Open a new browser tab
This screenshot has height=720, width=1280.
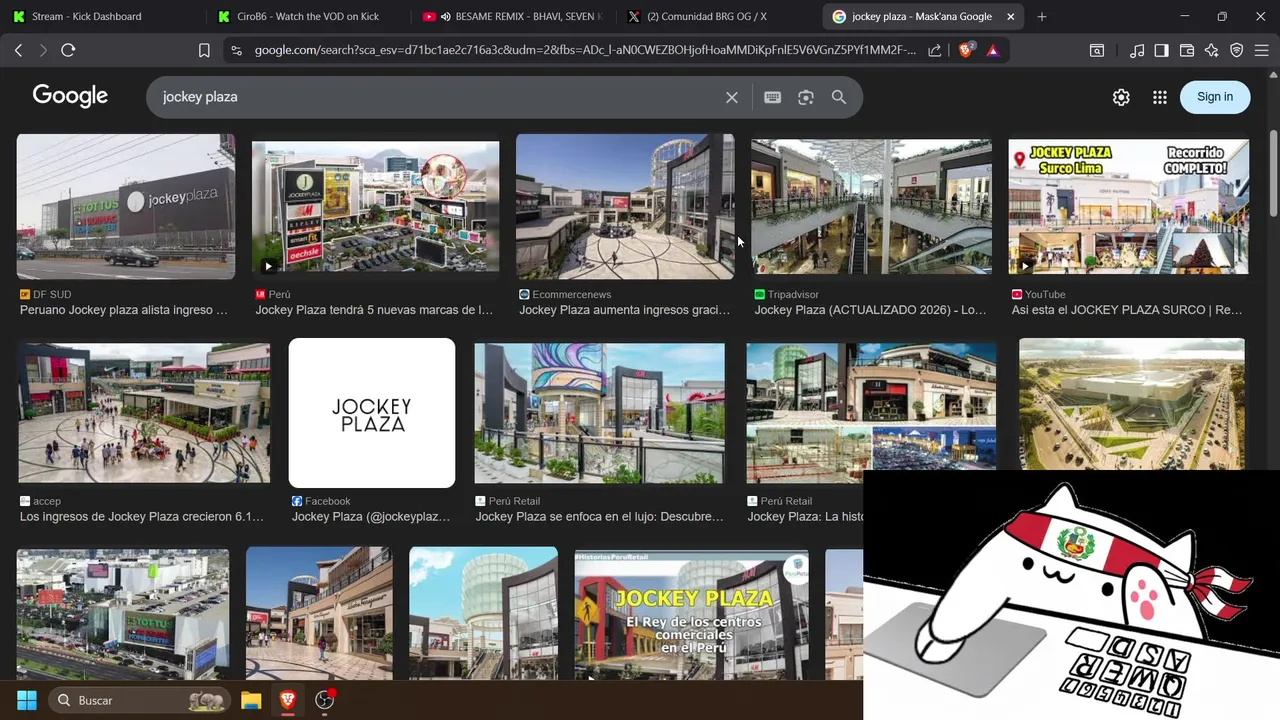pos(1042,16)
